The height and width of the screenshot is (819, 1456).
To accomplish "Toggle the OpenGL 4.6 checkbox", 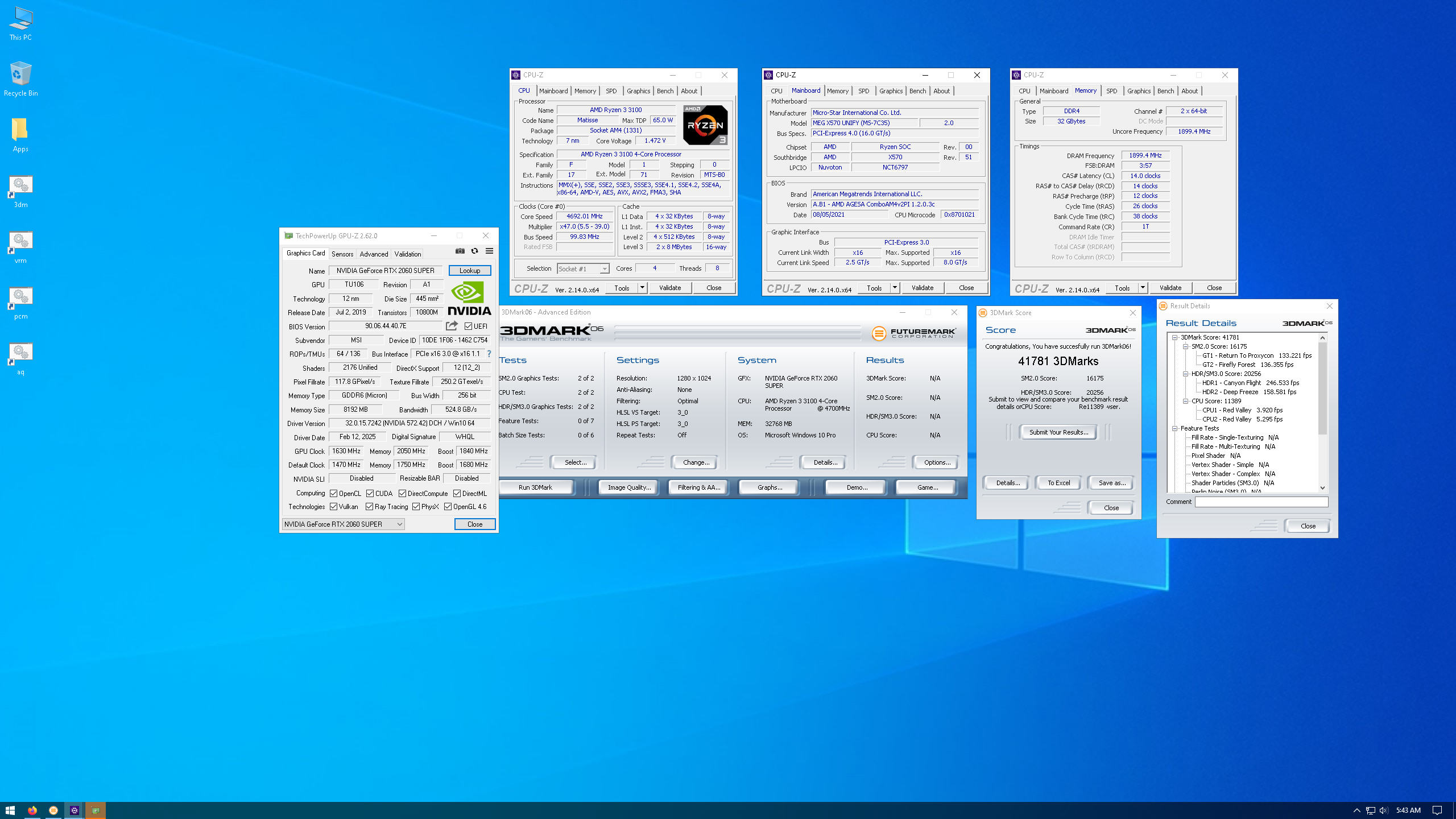I will pyautogui.click(x=448, y=506).
